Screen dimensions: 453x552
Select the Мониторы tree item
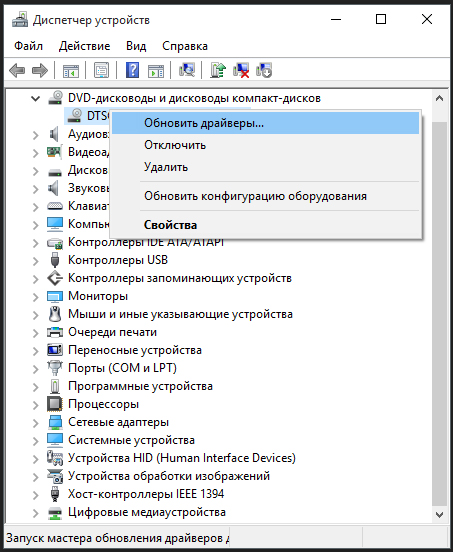(98, 296)
